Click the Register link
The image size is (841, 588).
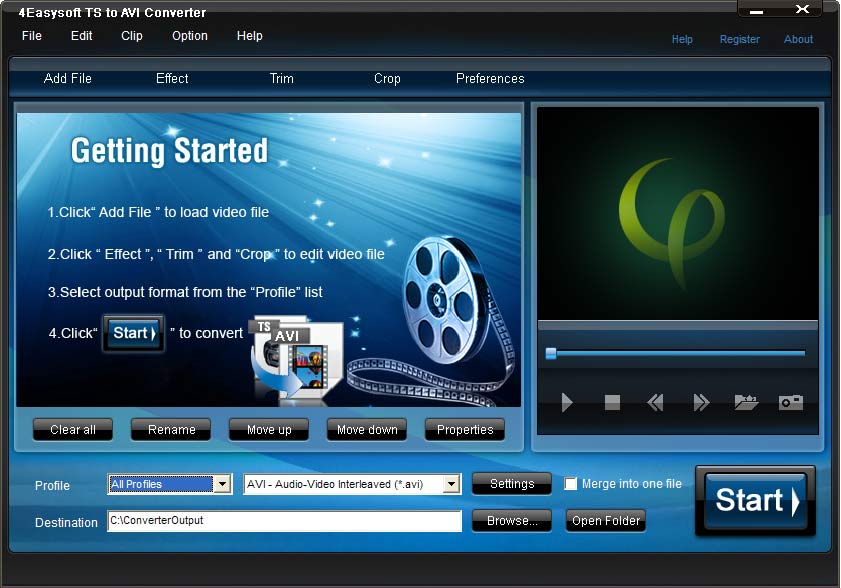point(739,39)
